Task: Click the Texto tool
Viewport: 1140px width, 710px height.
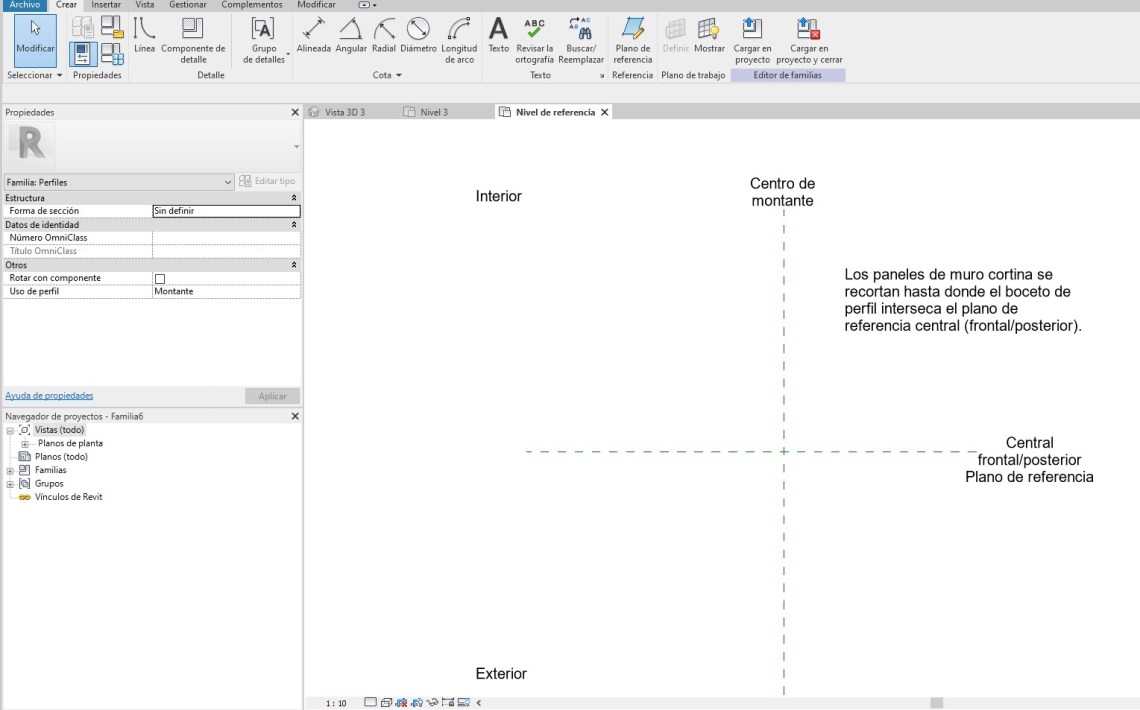Action: coord(498,36)
